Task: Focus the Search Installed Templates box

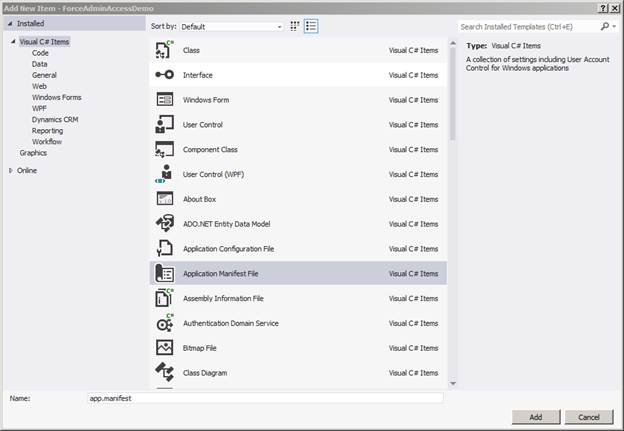Action: [x=527, y=27]
